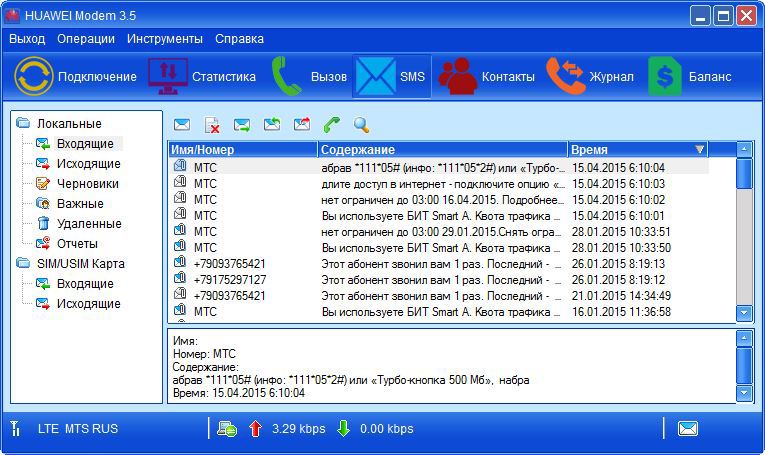Open the Вызов call section
Screen dimensions: 765x455
(309, 77)
